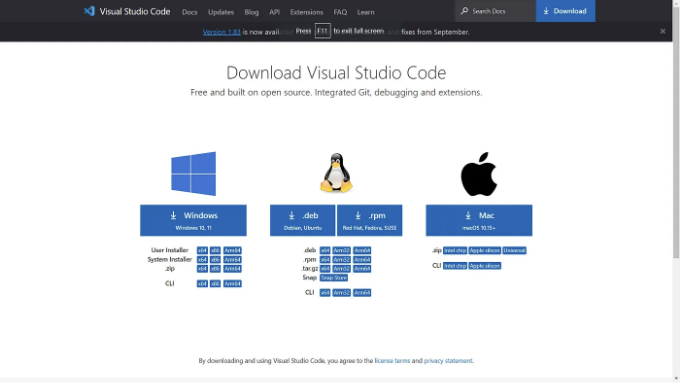Download Linux CLI x64
Screen dimensions: 680x383
(325, 293)
